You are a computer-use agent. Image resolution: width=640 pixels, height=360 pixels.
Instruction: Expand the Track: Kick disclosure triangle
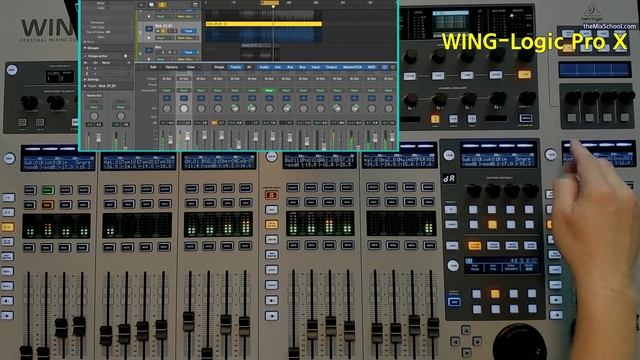[85, 86]
